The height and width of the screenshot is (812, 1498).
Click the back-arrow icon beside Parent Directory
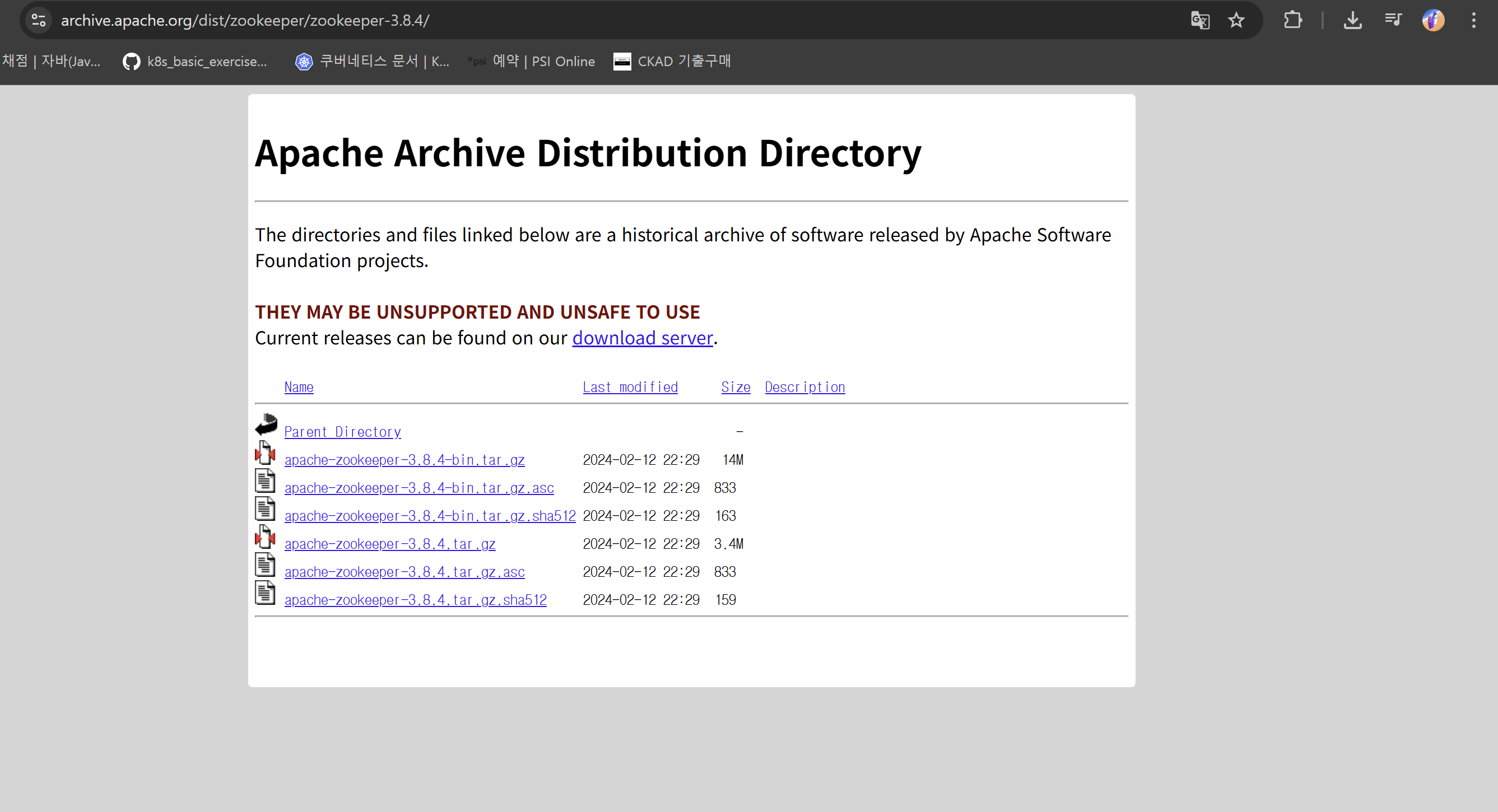coord(266,424)
